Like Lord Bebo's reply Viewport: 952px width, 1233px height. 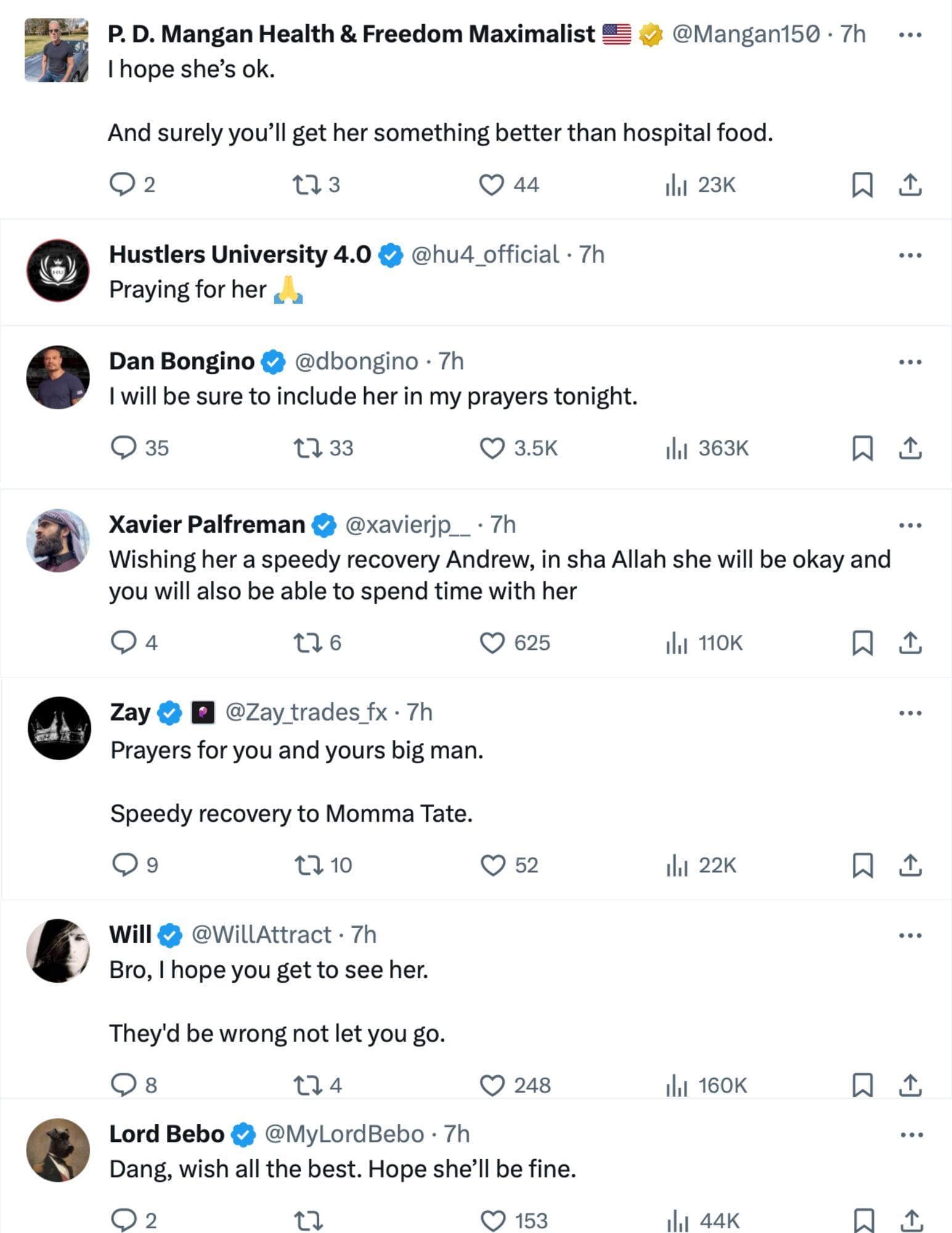coord(492,1218)
